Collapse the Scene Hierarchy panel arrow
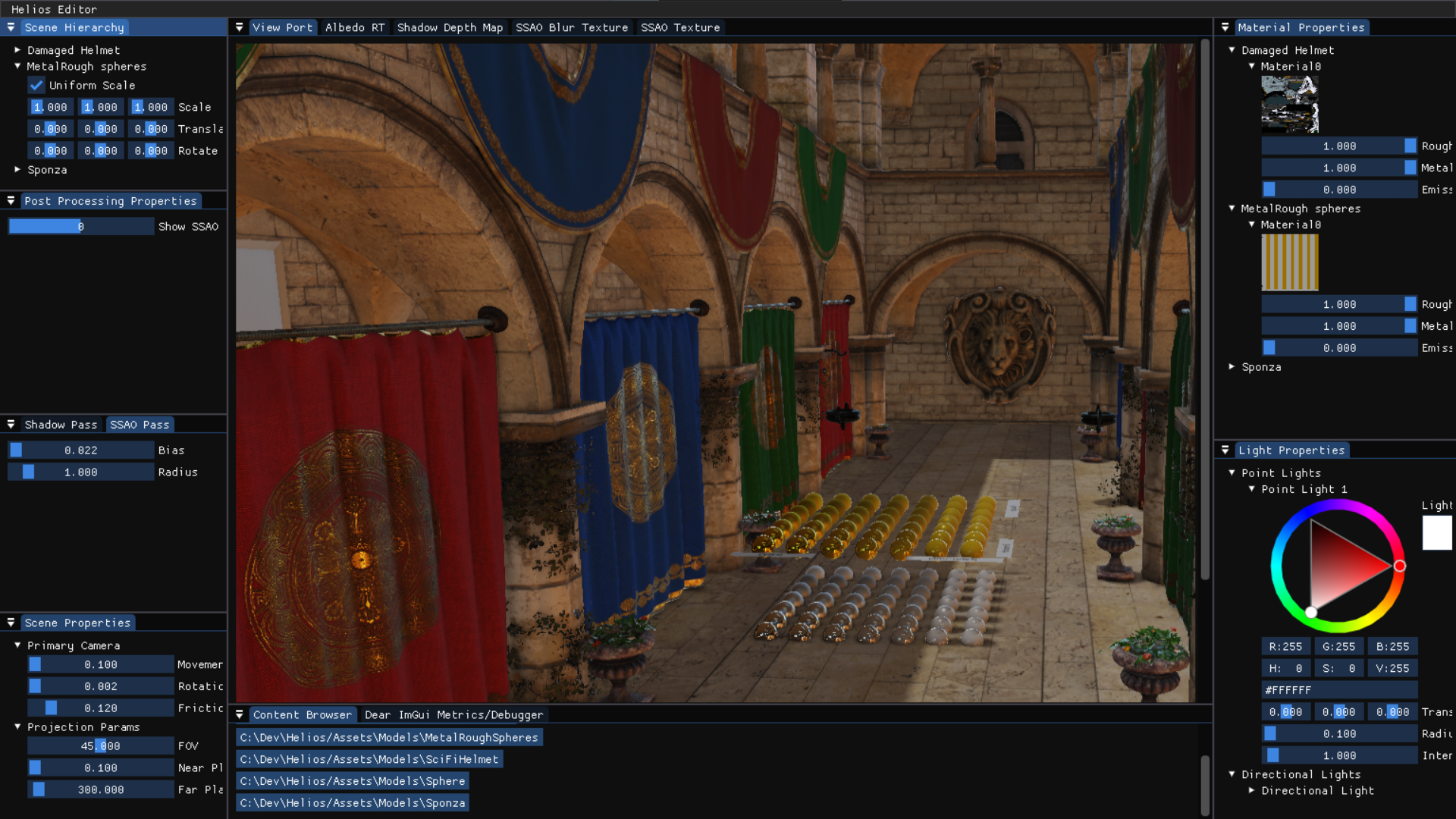 pos(11,27)
